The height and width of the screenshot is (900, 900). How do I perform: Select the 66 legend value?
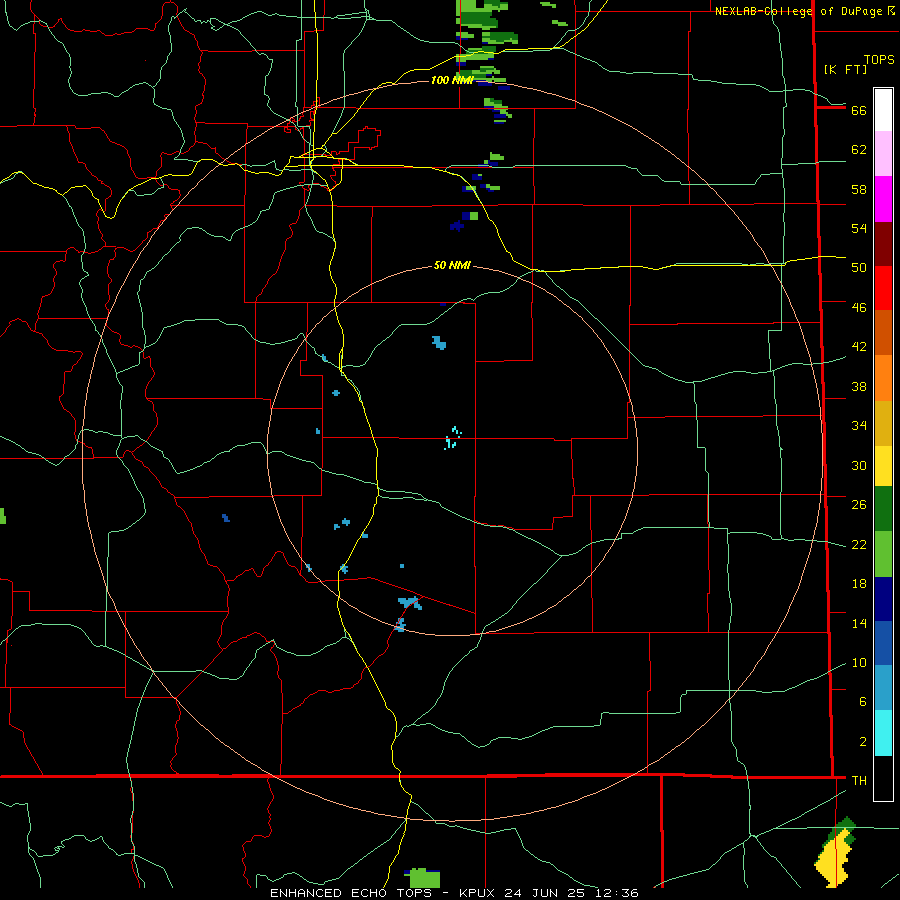(x=859, y=110)
